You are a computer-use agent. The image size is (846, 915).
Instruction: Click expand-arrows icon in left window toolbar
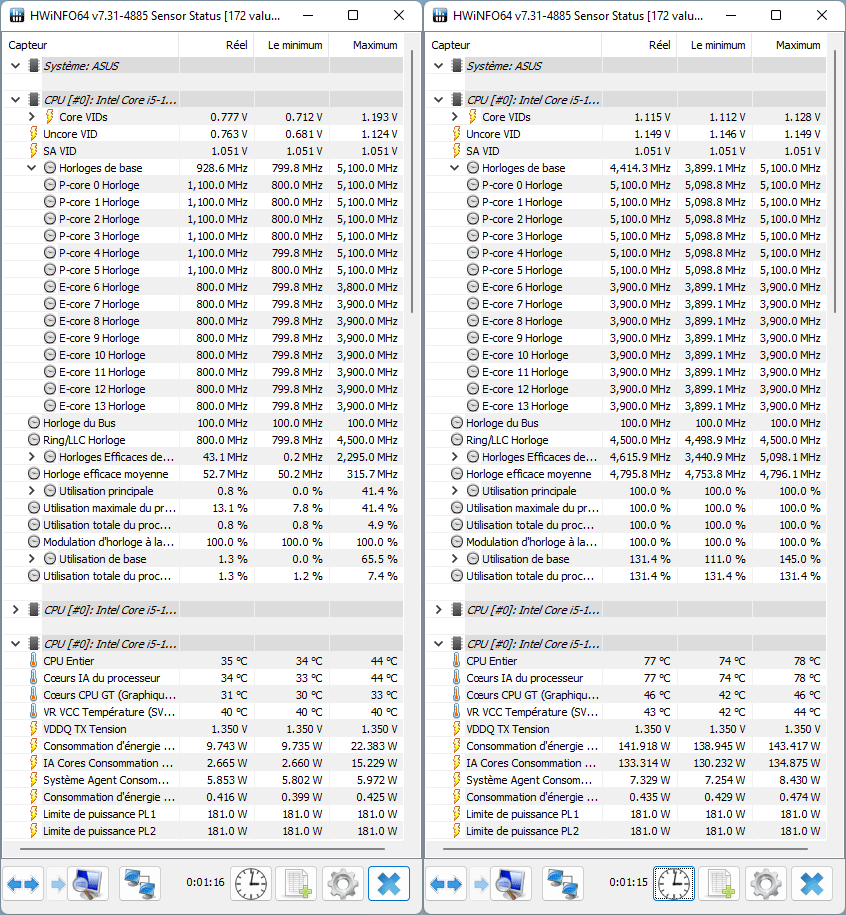pyautogui.click(x=22, y=884)
